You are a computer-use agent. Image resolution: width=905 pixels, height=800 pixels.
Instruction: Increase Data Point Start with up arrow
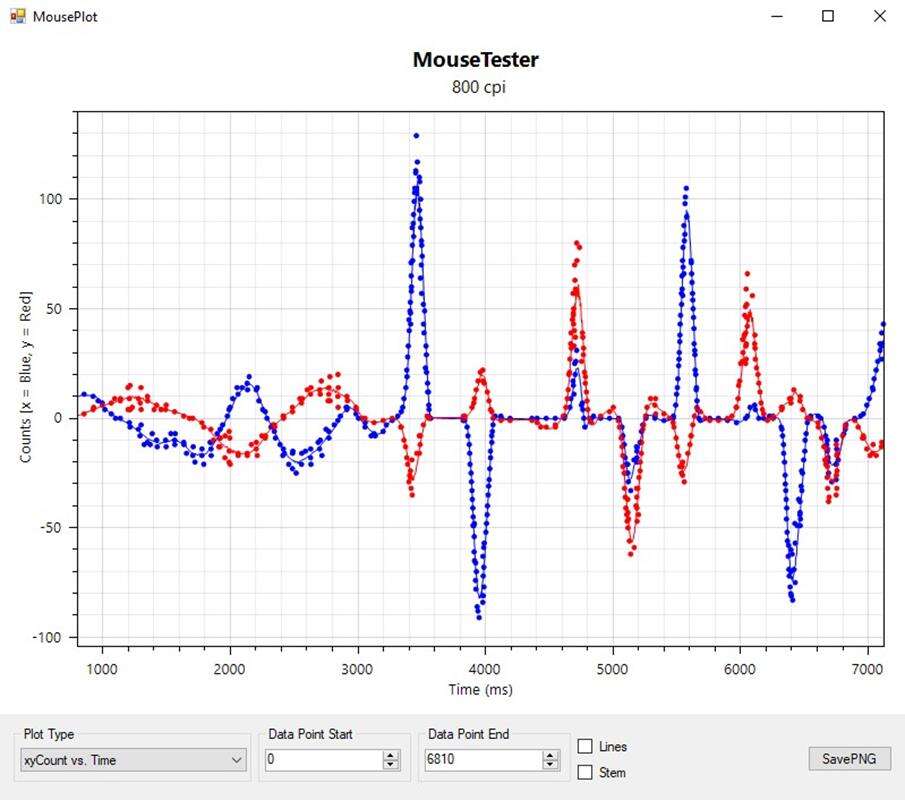[391, 755]
